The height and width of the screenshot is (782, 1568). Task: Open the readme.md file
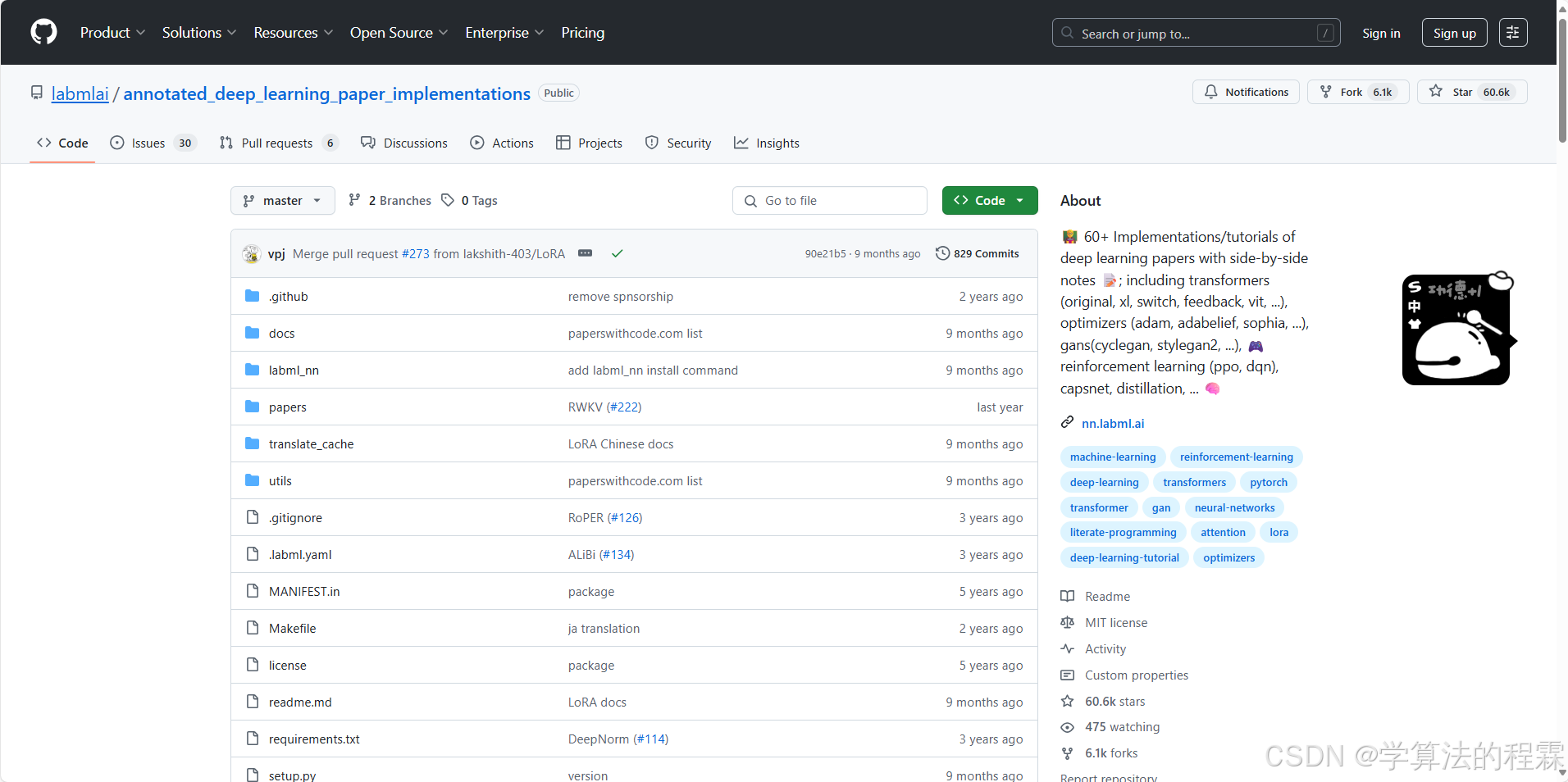(x=300, y=702)
